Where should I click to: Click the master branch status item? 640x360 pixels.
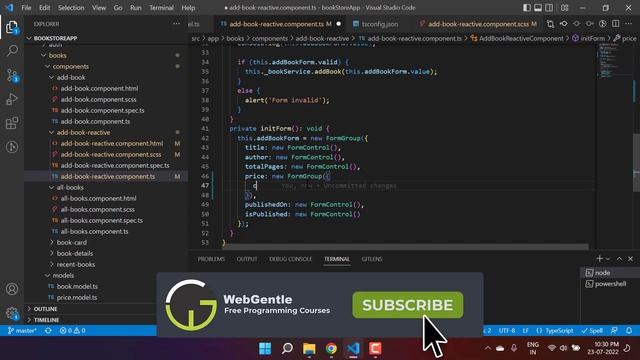point(22,331)
